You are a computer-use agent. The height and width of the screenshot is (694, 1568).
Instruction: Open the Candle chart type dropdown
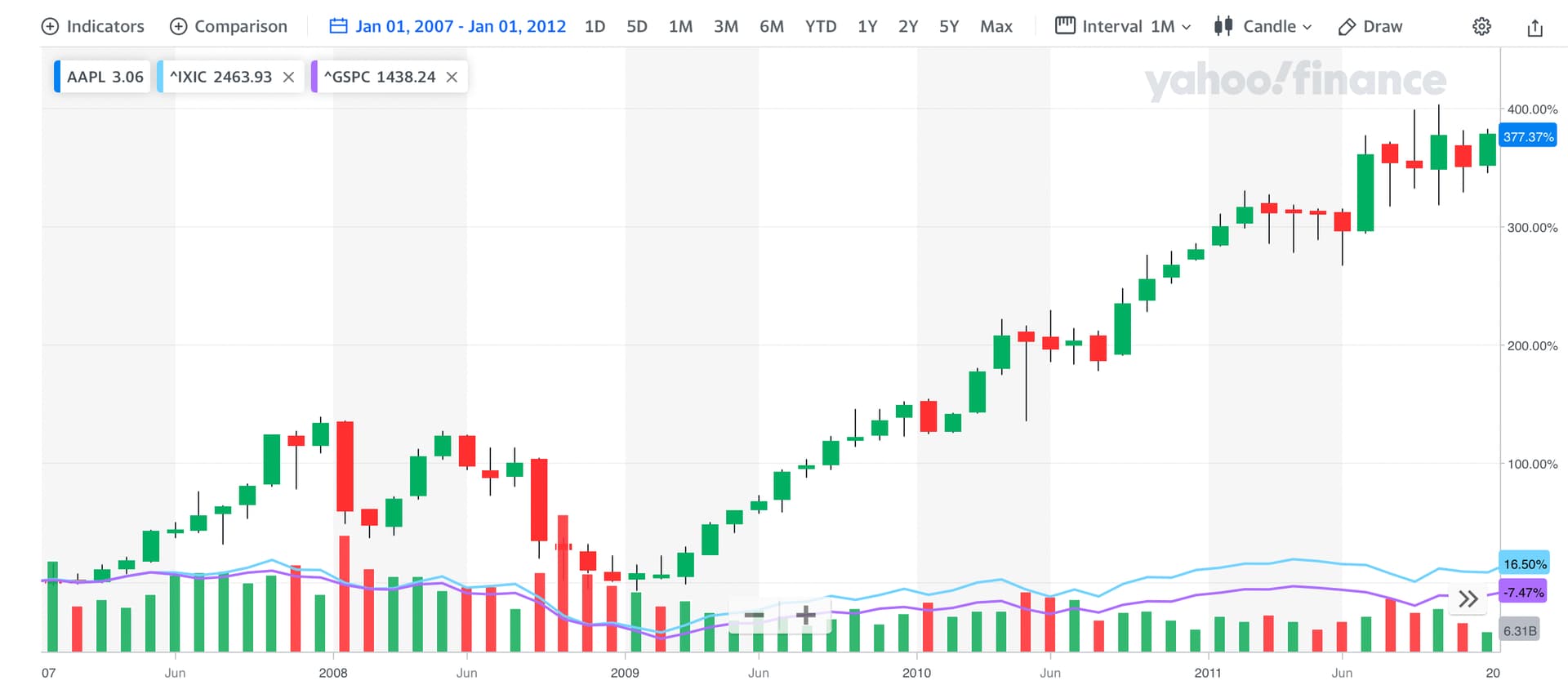1263,26
